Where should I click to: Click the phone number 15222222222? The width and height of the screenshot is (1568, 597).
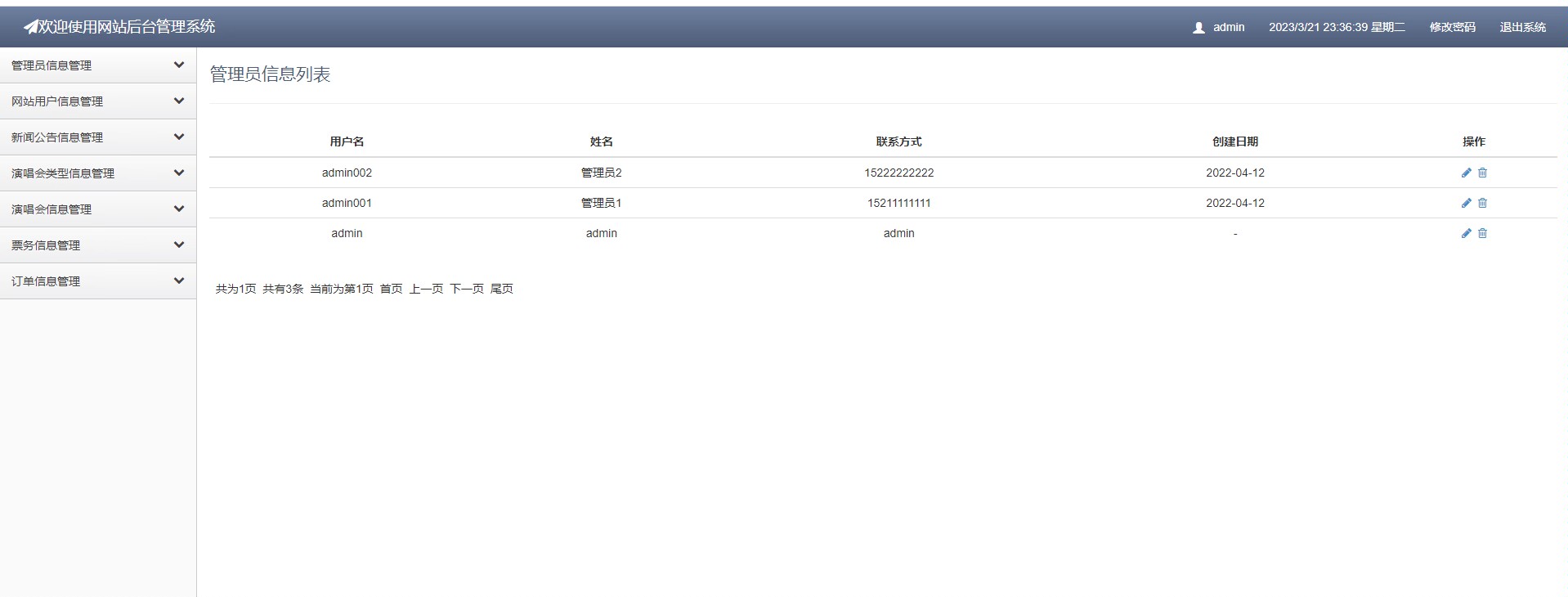(x=899, y=173)
